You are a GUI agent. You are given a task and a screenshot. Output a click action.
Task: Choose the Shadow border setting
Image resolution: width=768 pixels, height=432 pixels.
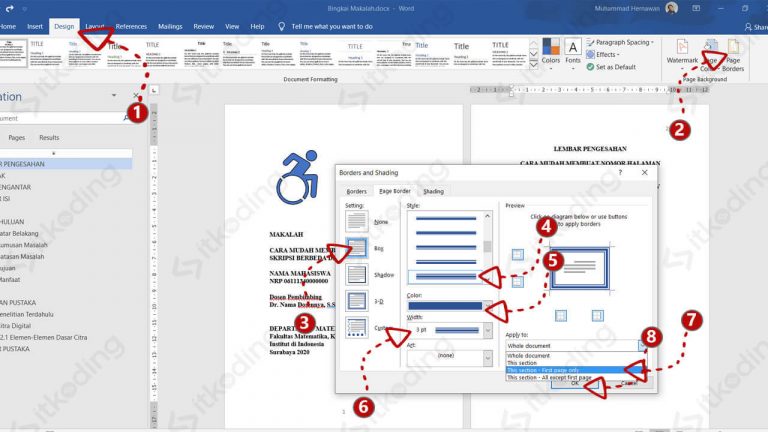click(x=357, y=275)
